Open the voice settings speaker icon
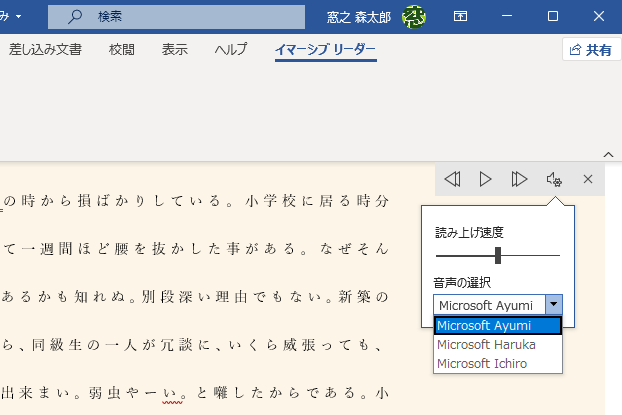The height and width of the screenshot is (415, 622). coord(554,179)
